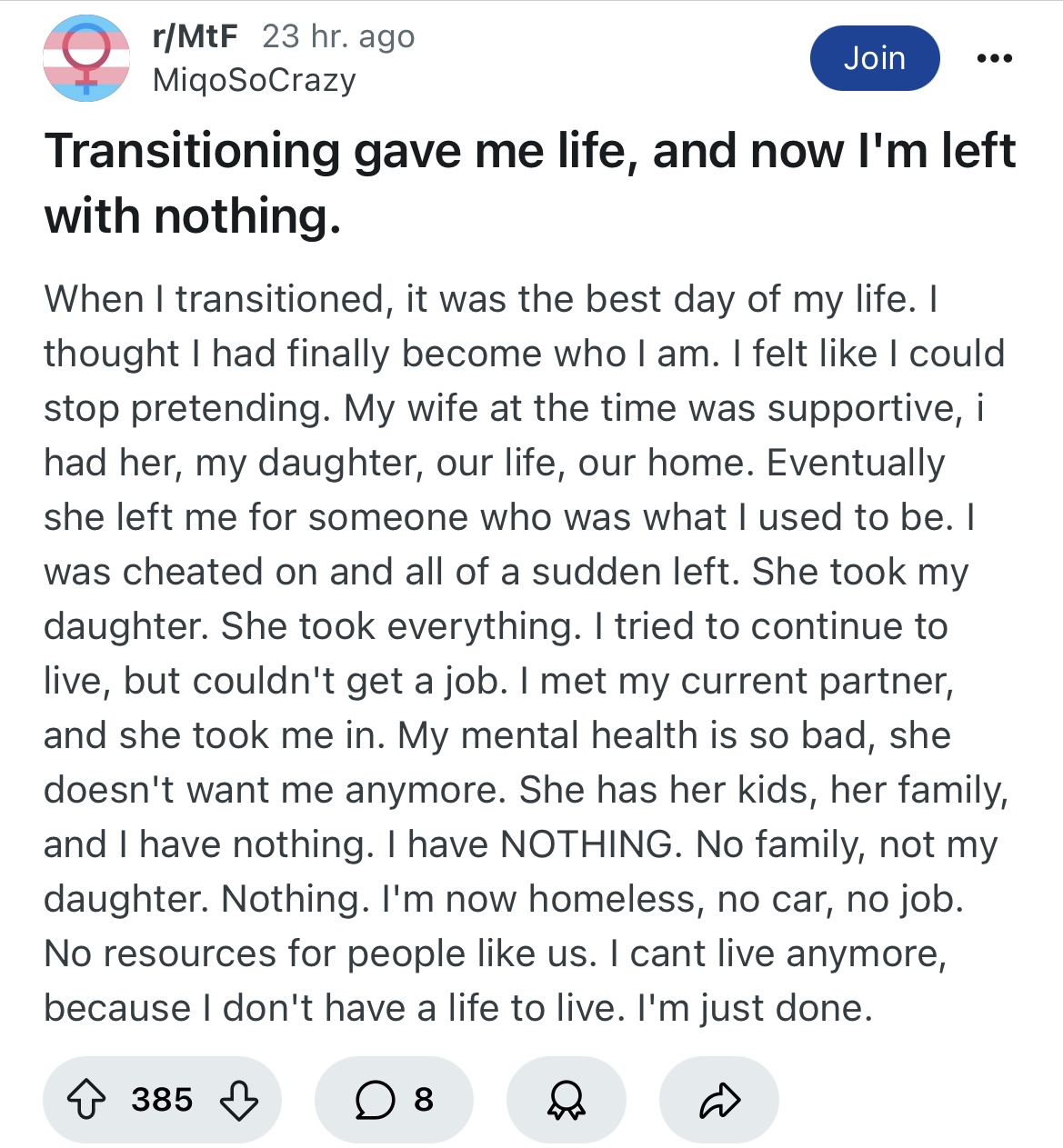The width and height of the screenshot is (1063, 1148).
Task: Click "No resources for people like us" text
Action: coord(320,953)
